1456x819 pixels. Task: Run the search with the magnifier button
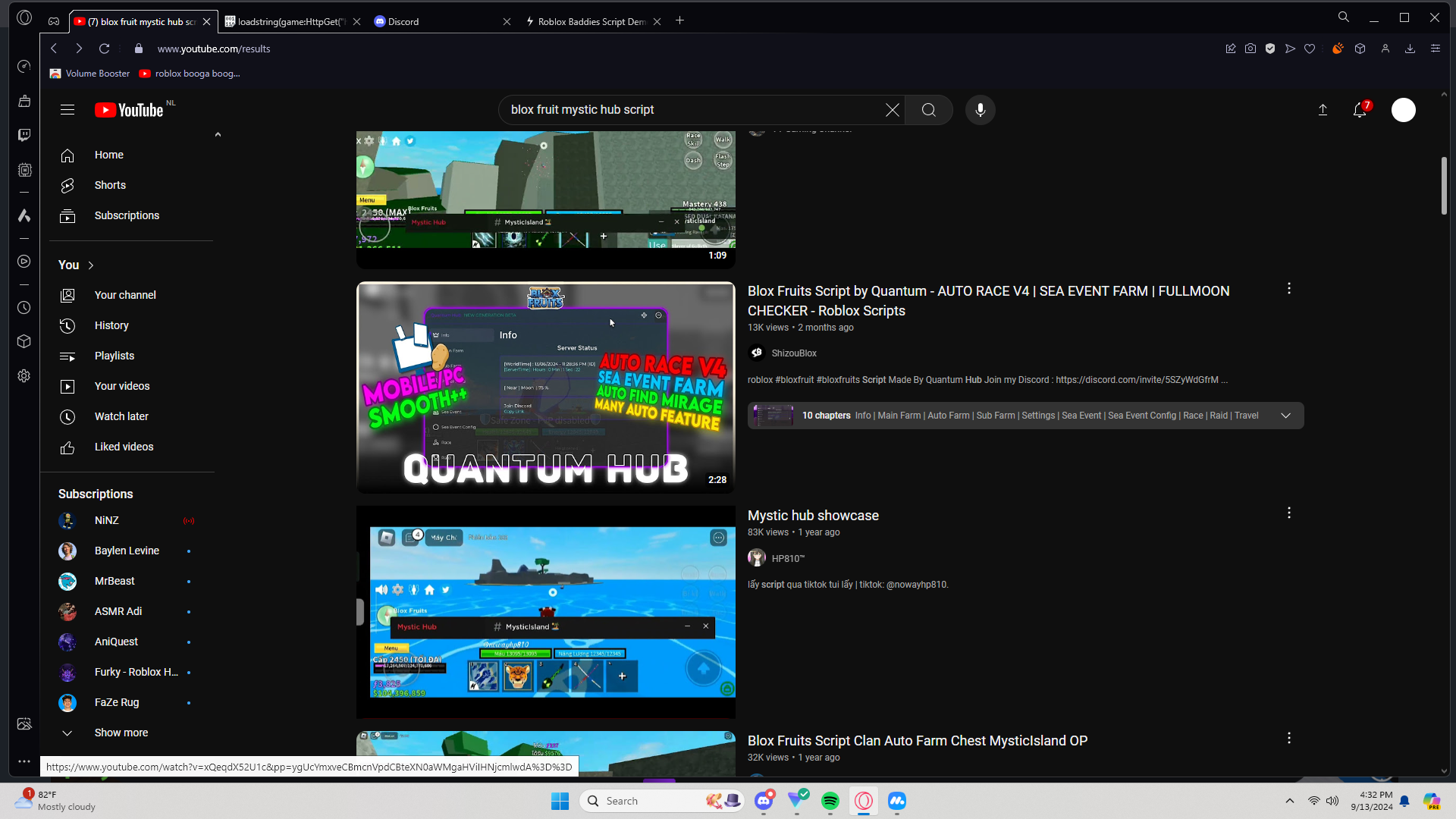(x=929, y=110)
